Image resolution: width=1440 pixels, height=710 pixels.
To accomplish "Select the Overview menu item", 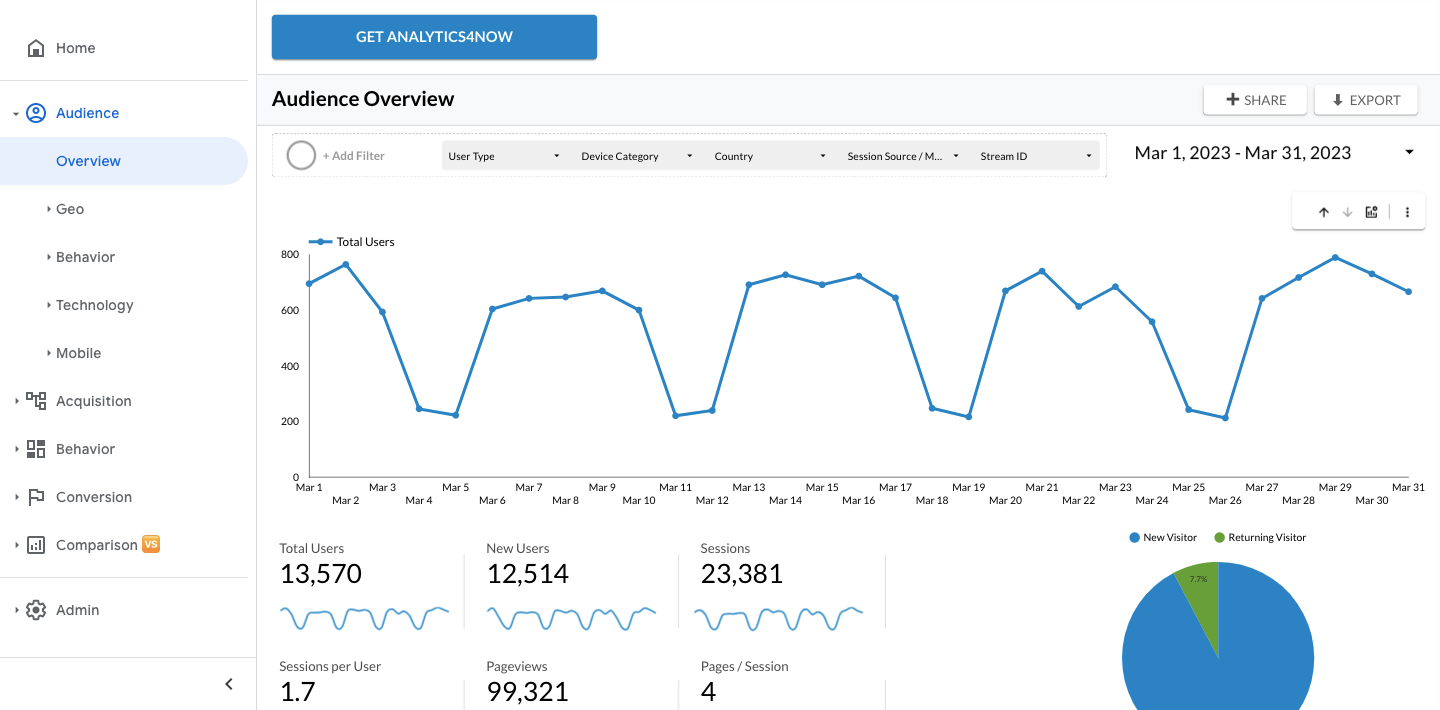I will 88,160.
